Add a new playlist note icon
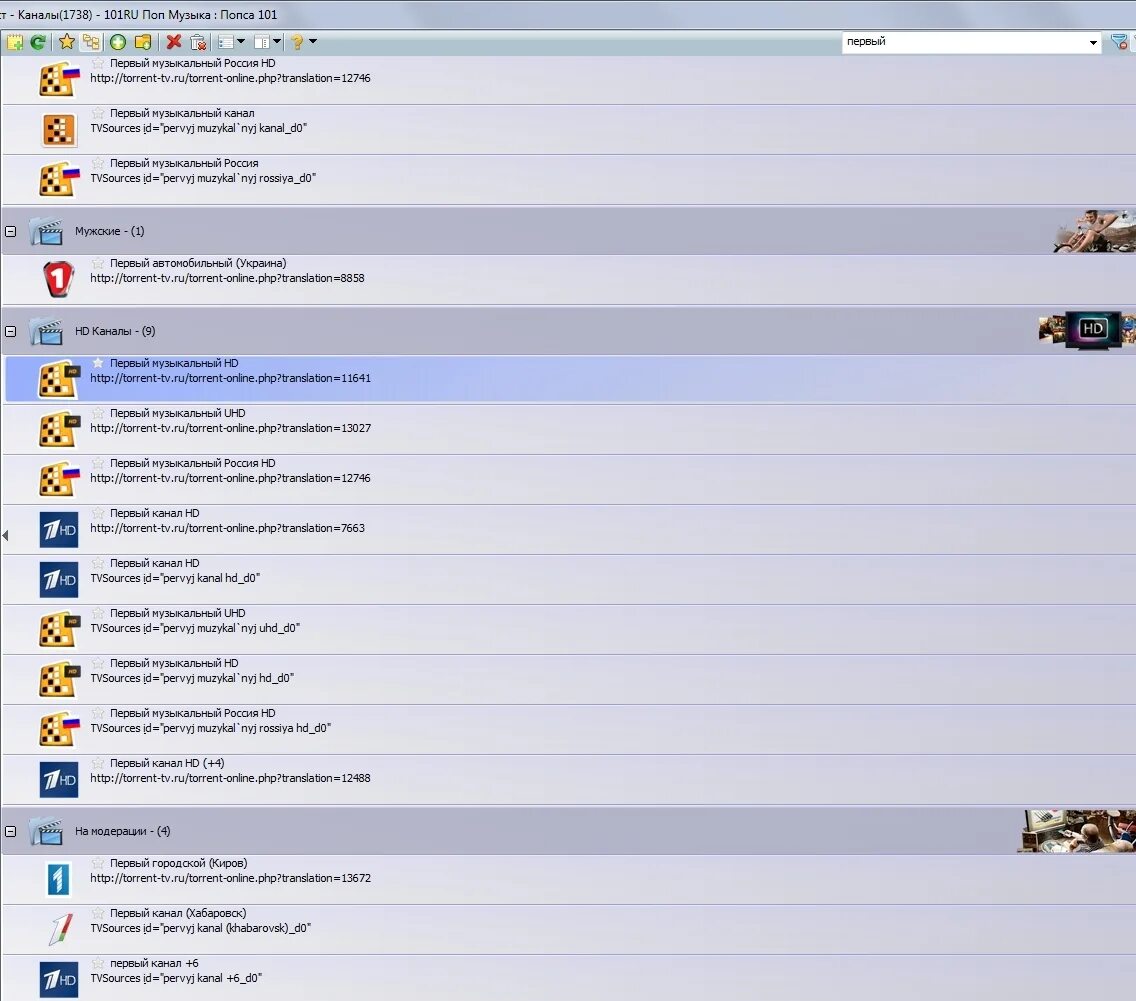 [14, 42]
